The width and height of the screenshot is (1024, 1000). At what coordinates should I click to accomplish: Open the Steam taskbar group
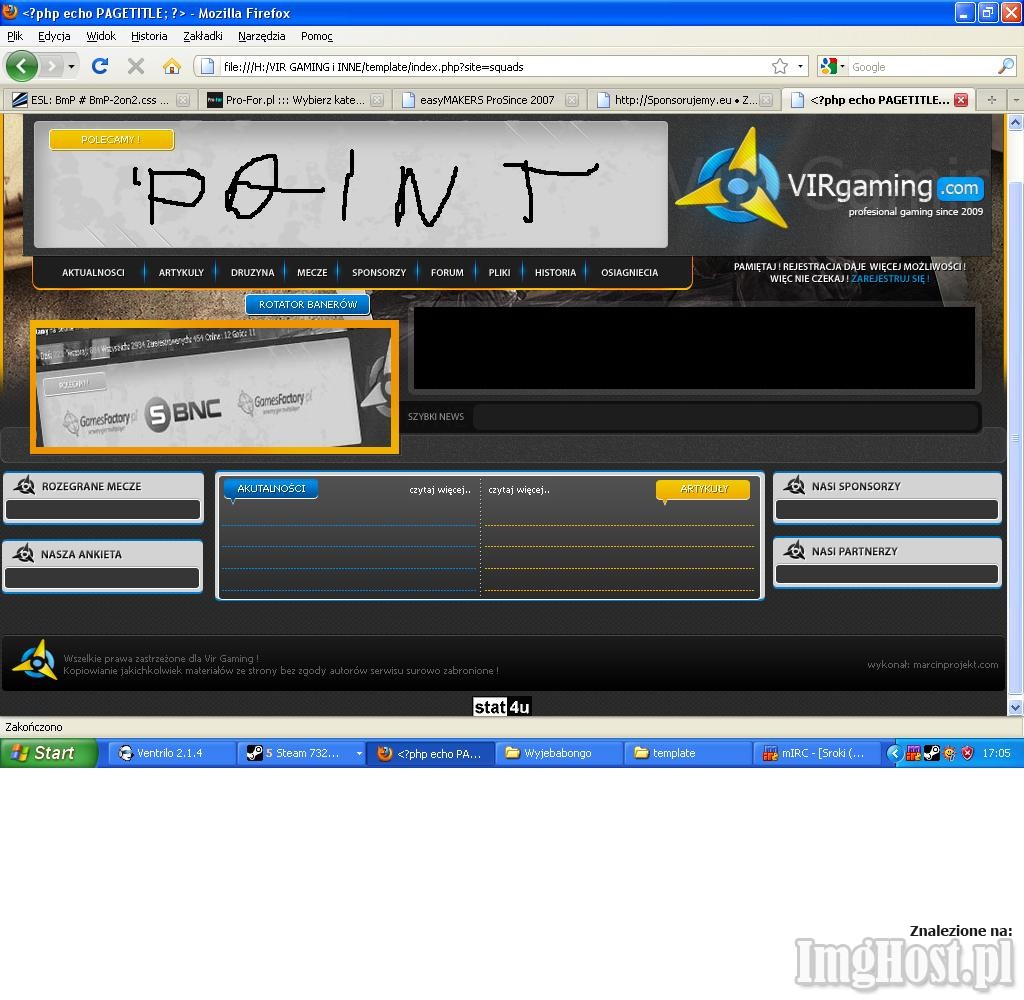tap(302, 753)
